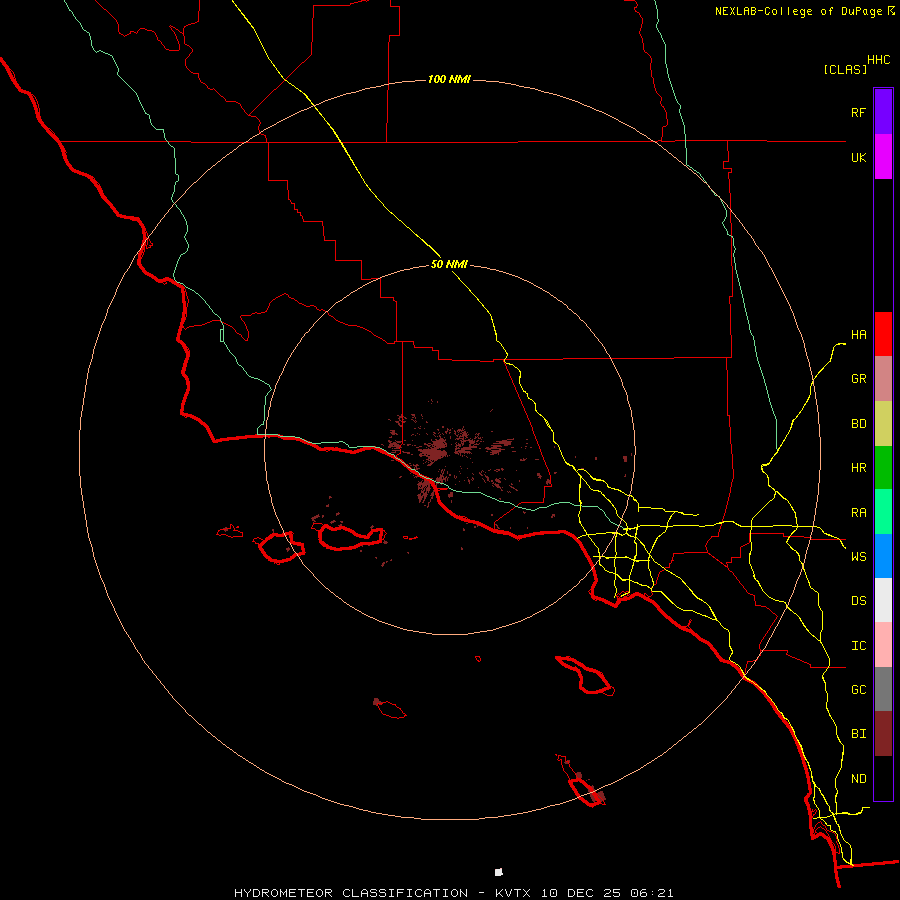Click the GC legend label

click(858, 690)
